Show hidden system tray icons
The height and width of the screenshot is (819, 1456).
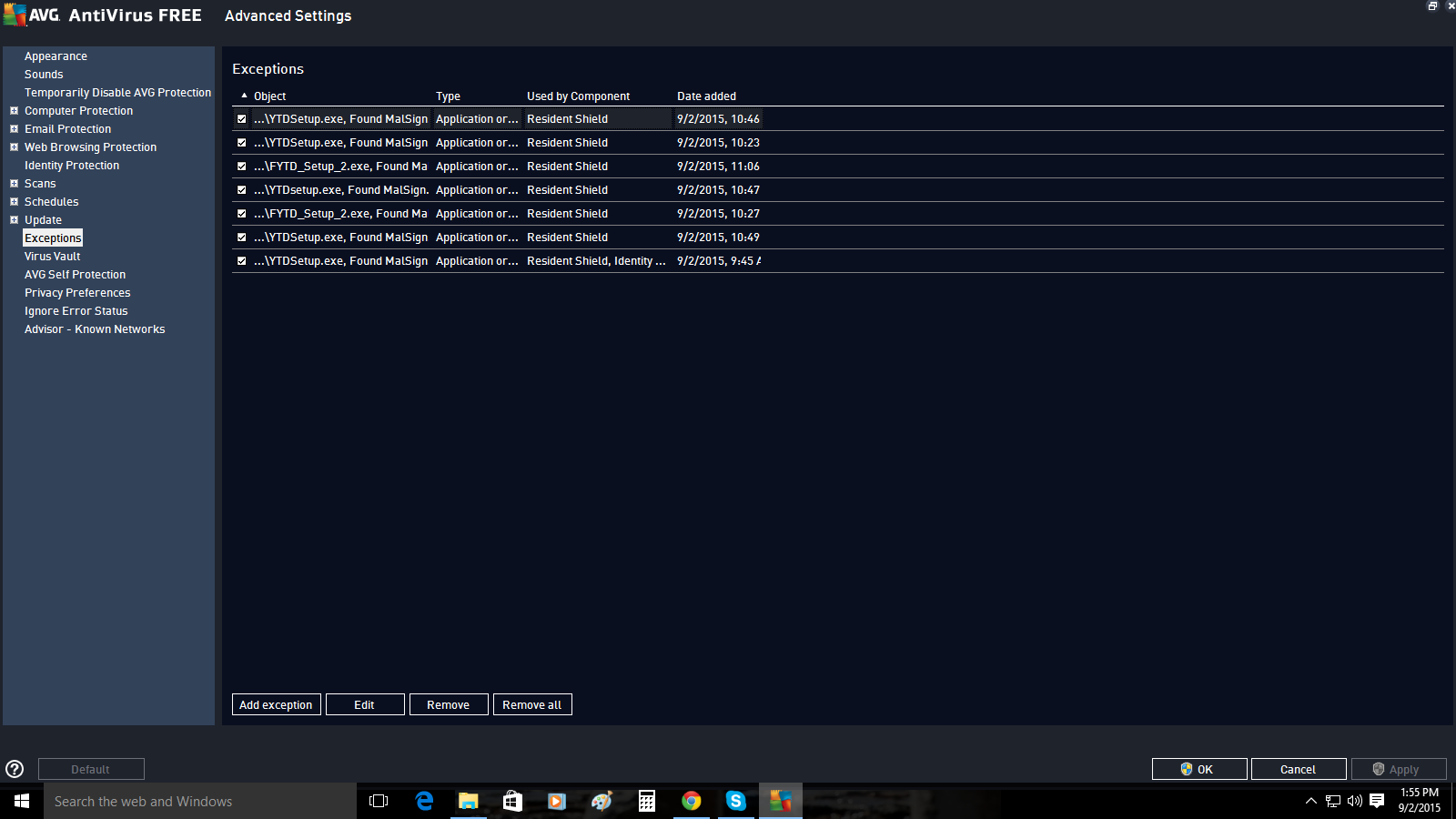point(1311,801)
